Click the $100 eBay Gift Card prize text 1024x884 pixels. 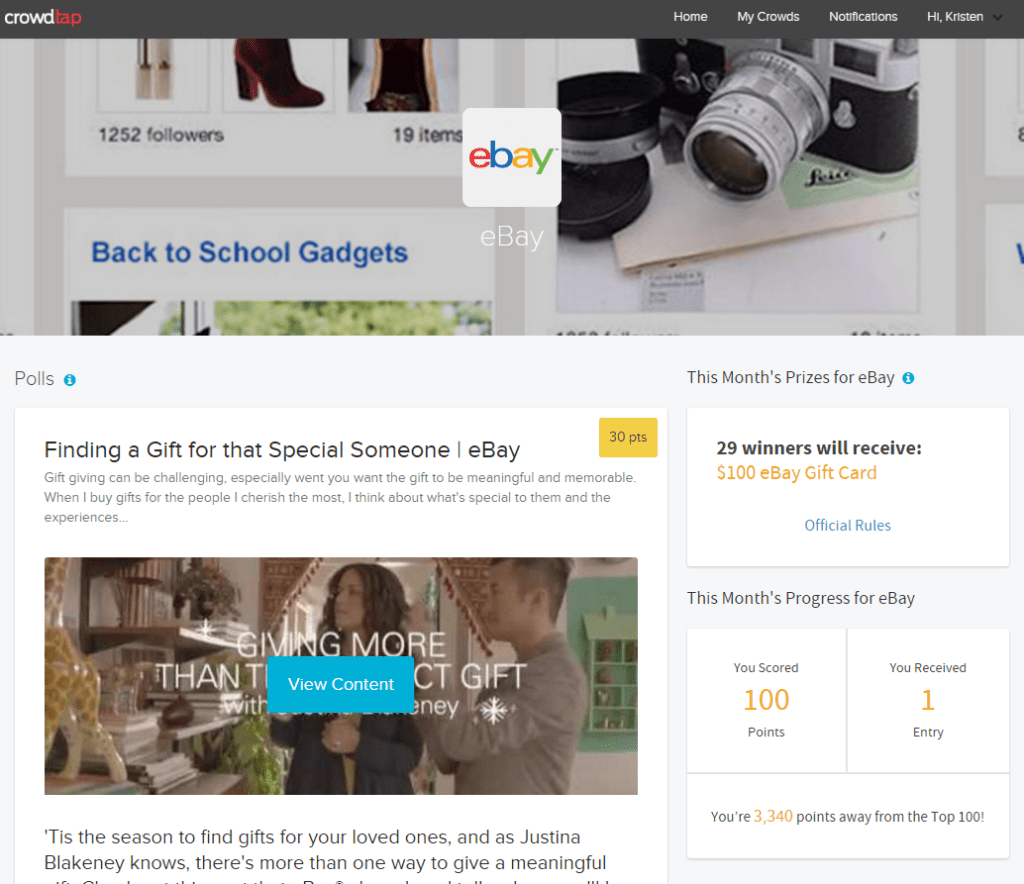point(796,473)
